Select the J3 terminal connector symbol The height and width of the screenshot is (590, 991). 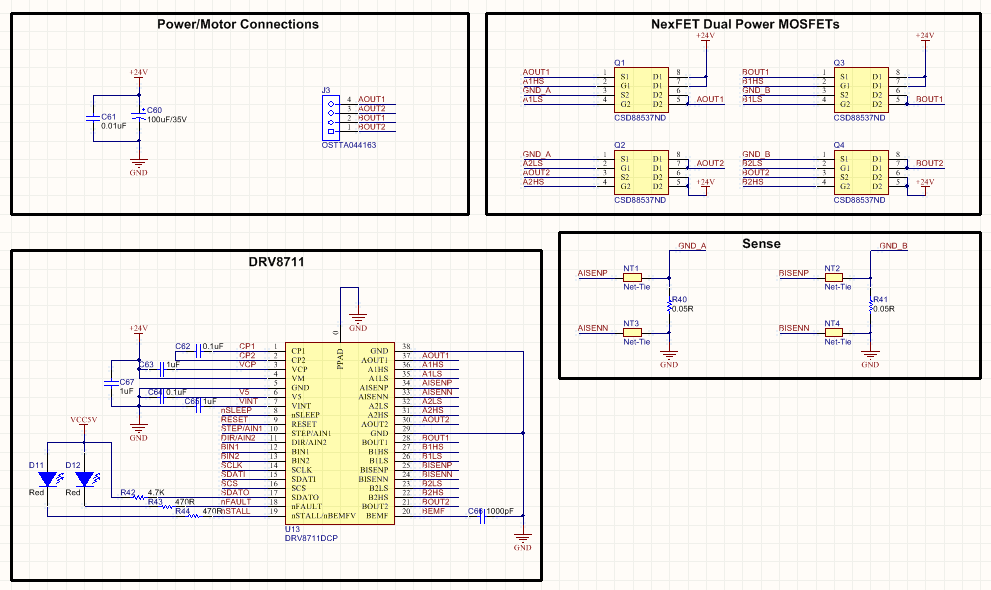point(330,117)
